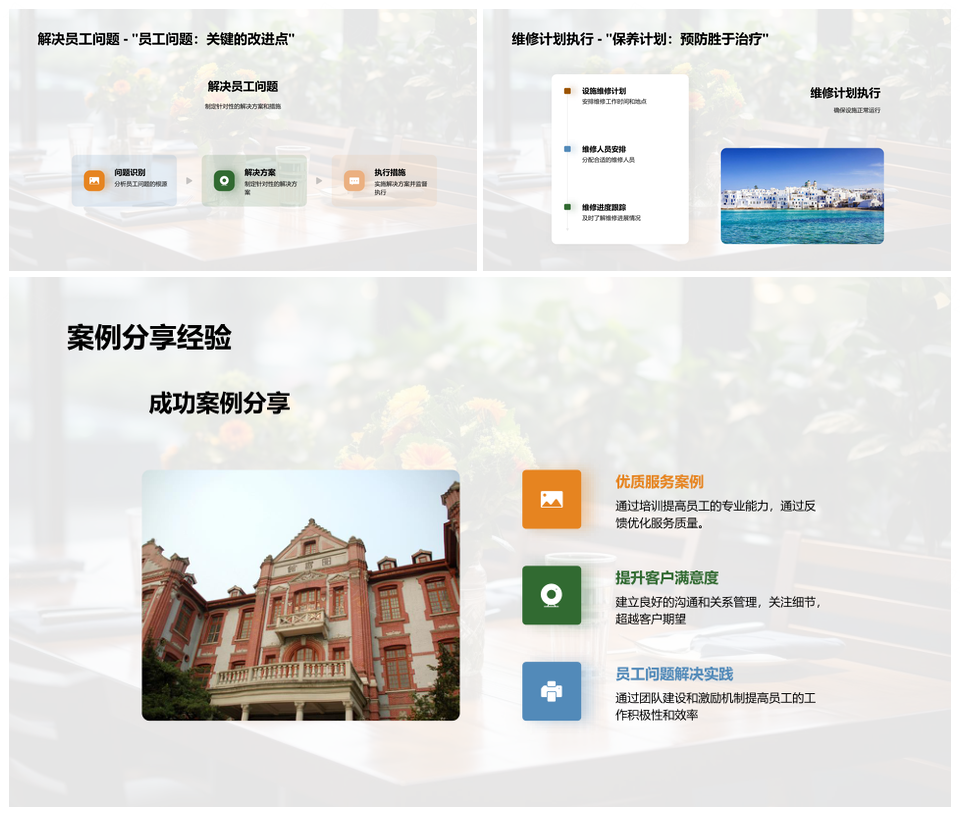Click the orange image icon beside 优质服务案例
The width and height of the screenshot is (960, 816).
(x=551, y=499)
